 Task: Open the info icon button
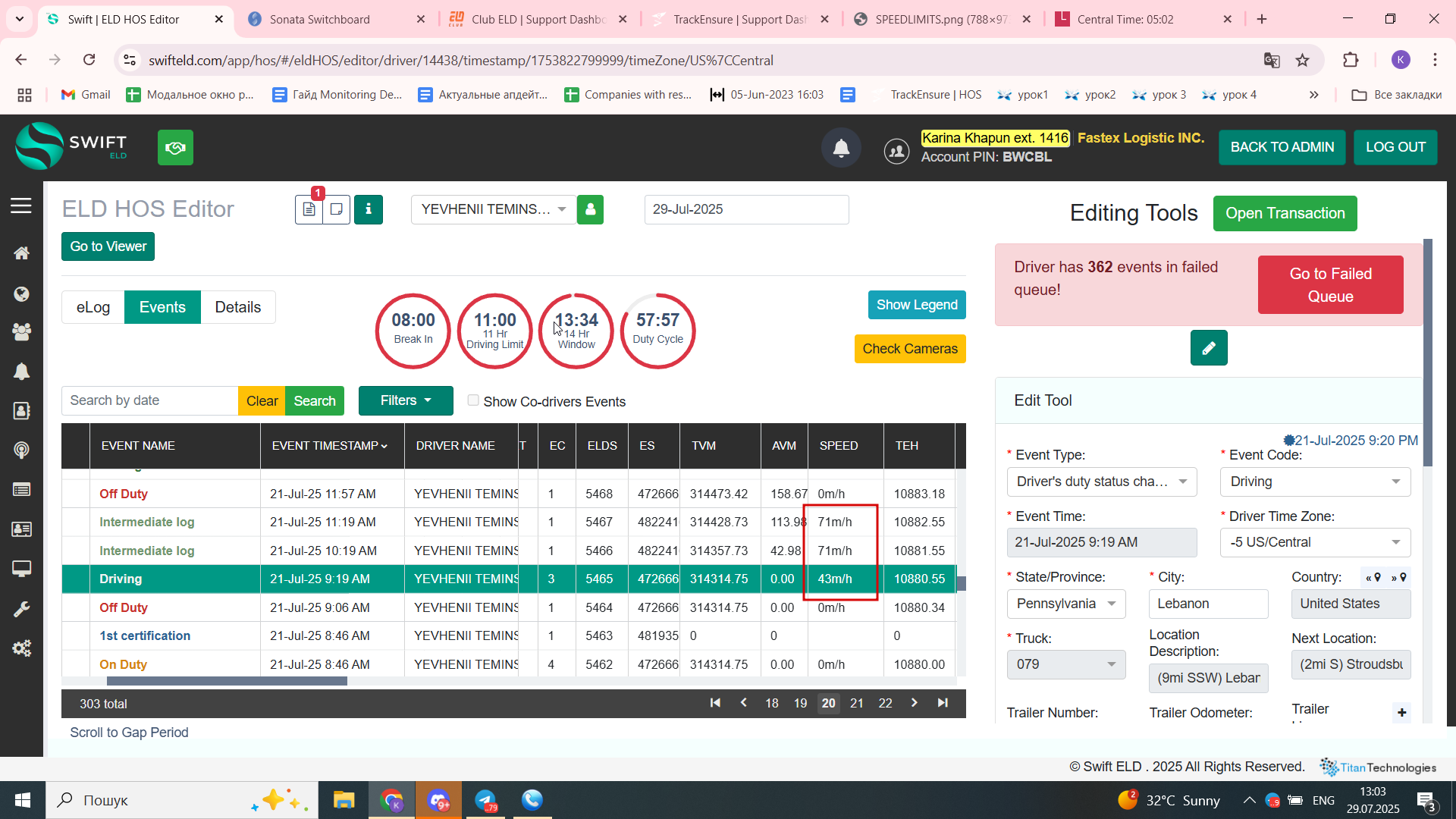tap(369, 209)
